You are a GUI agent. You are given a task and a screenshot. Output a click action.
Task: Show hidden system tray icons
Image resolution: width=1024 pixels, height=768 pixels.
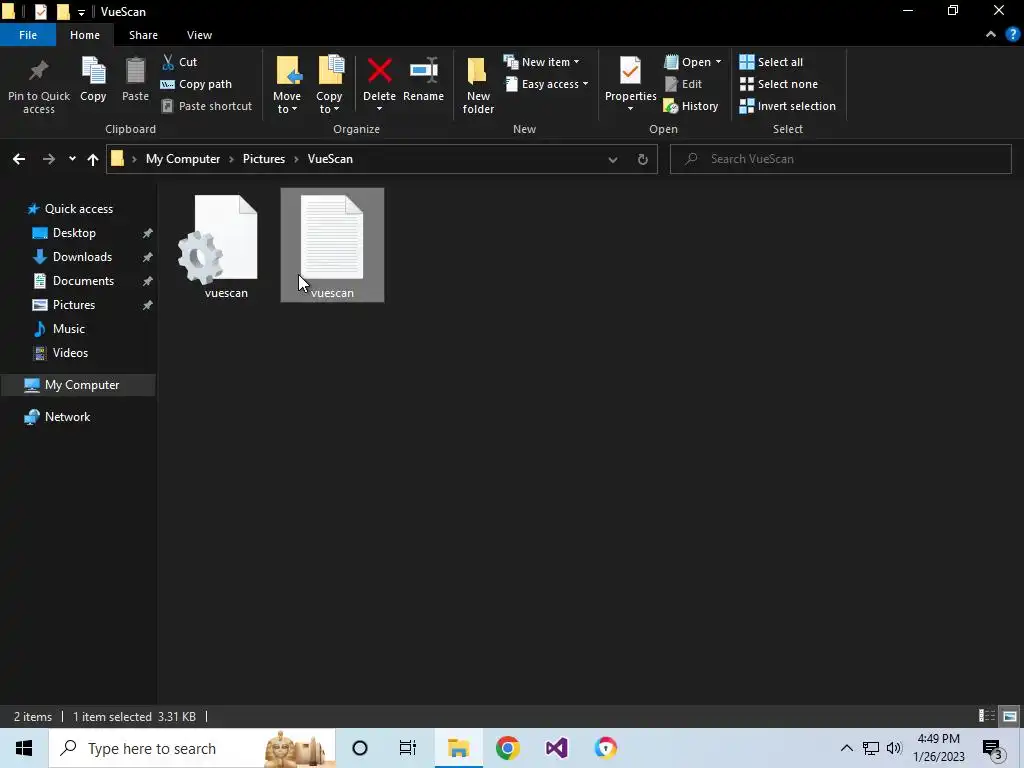pos(846,748)
